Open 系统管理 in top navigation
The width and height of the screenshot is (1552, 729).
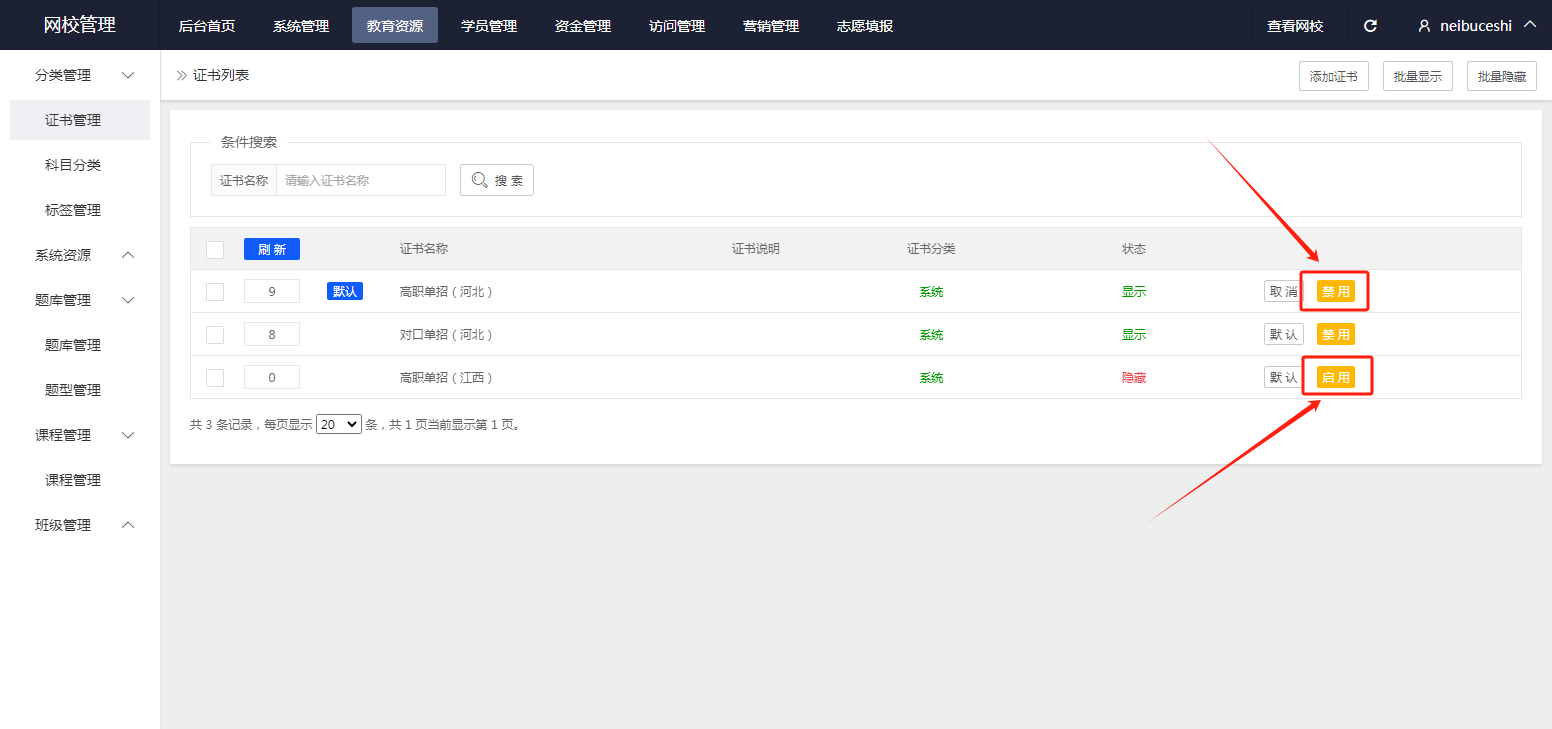point(301,26)
